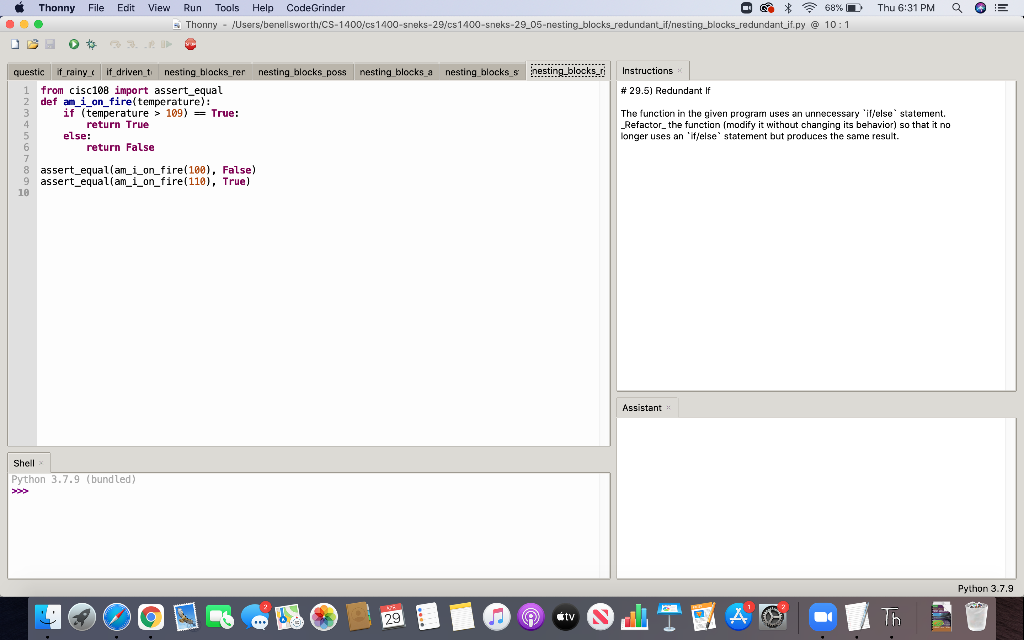Open the Thonny icon in the Dock
This screenshot has height=640, width=1024.
click(891, 616)
